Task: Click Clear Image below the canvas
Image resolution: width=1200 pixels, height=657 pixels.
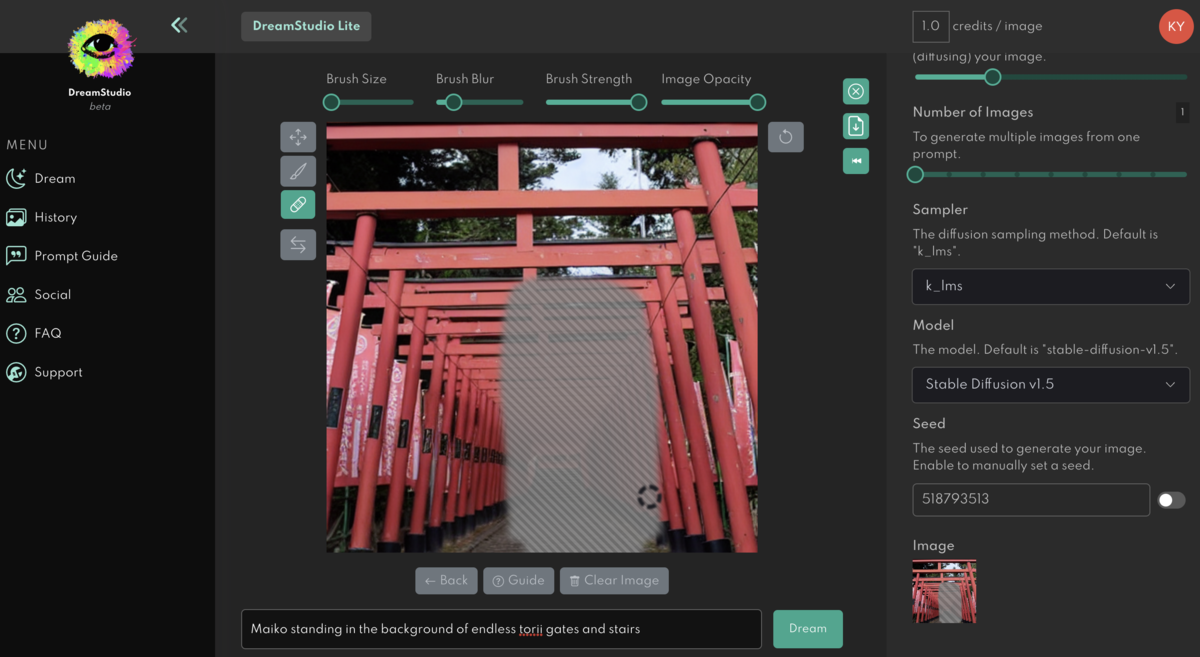Action: pyautogui.click(x=614, y=581)
